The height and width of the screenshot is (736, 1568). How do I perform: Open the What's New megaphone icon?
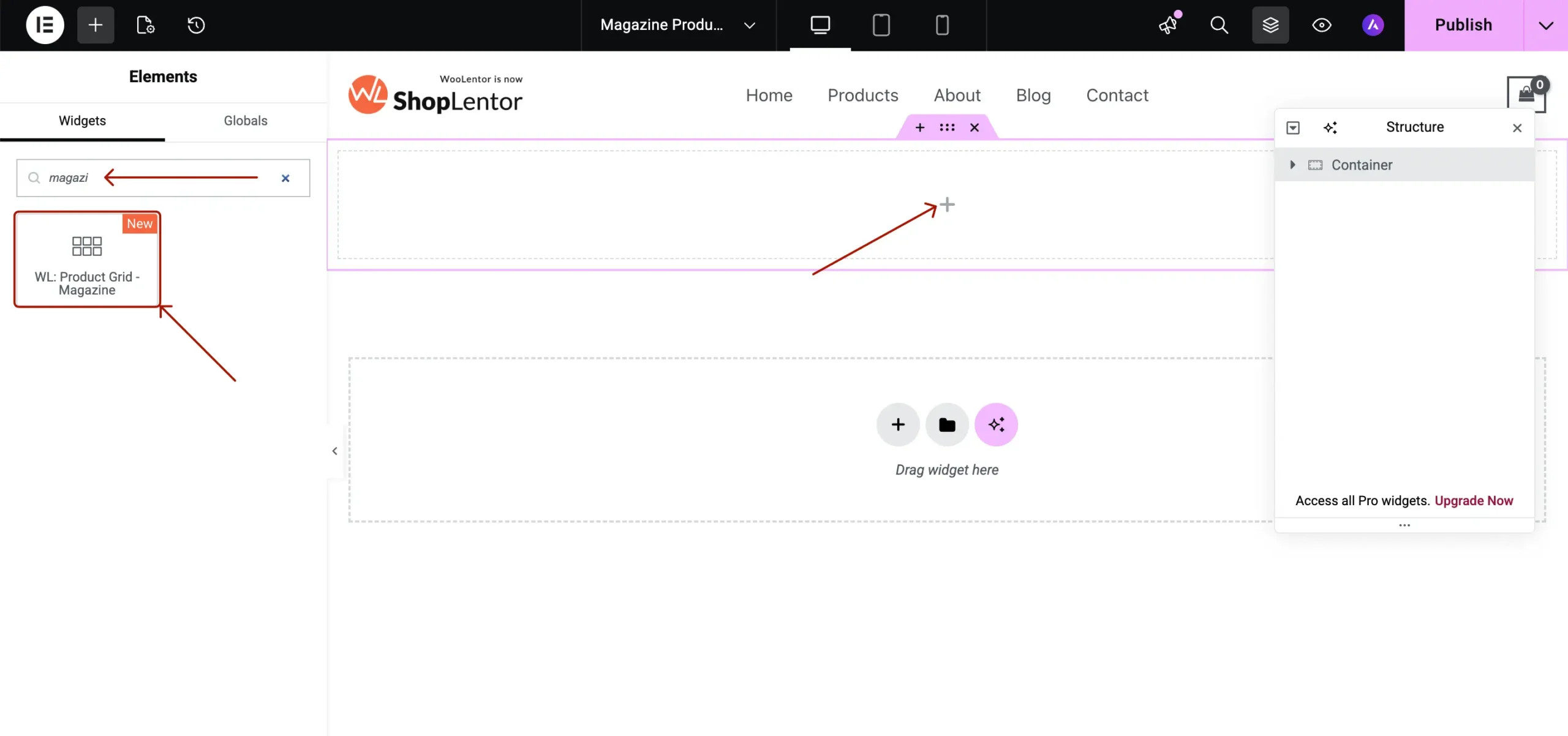(x=1168, y=25)
